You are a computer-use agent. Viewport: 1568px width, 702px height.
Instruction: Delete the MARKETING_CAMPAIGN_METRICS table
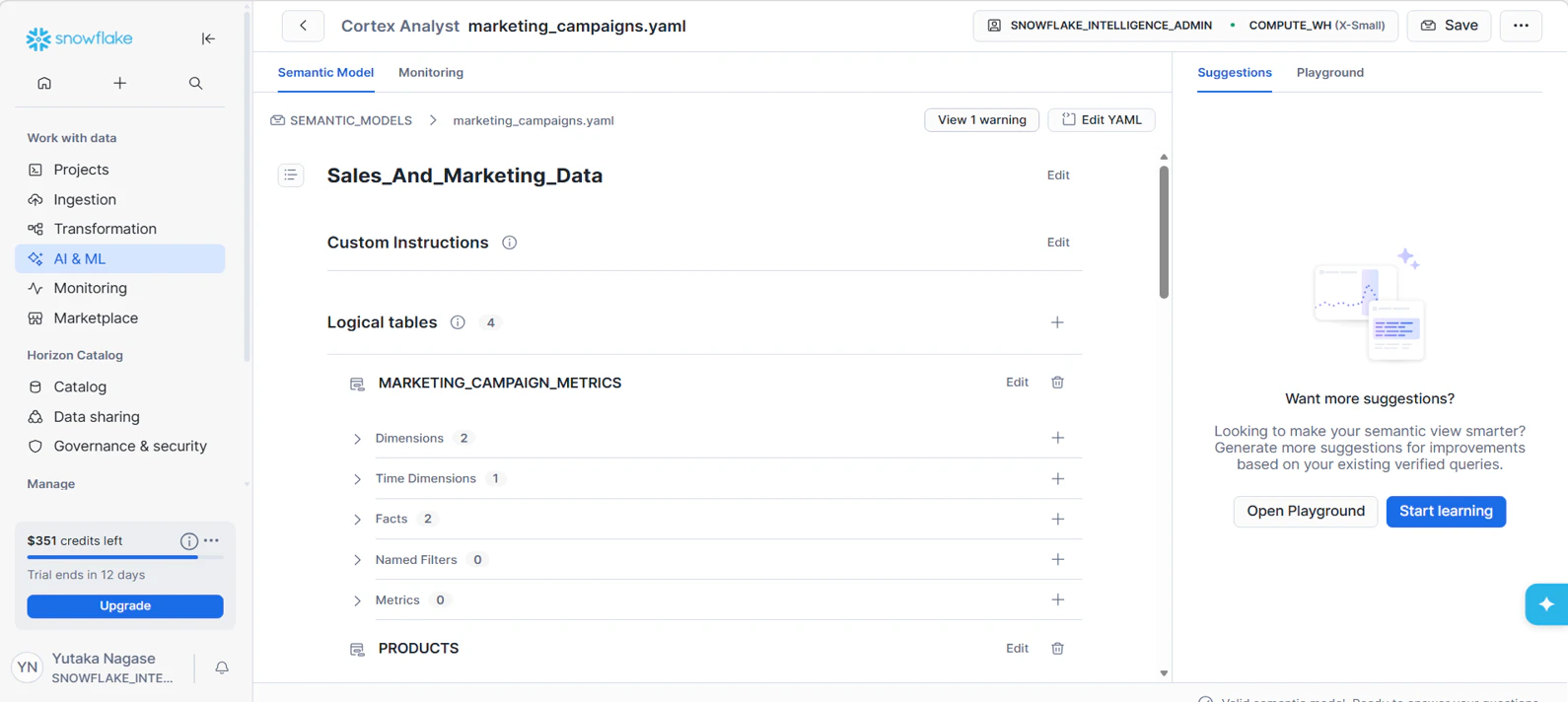1057,383
